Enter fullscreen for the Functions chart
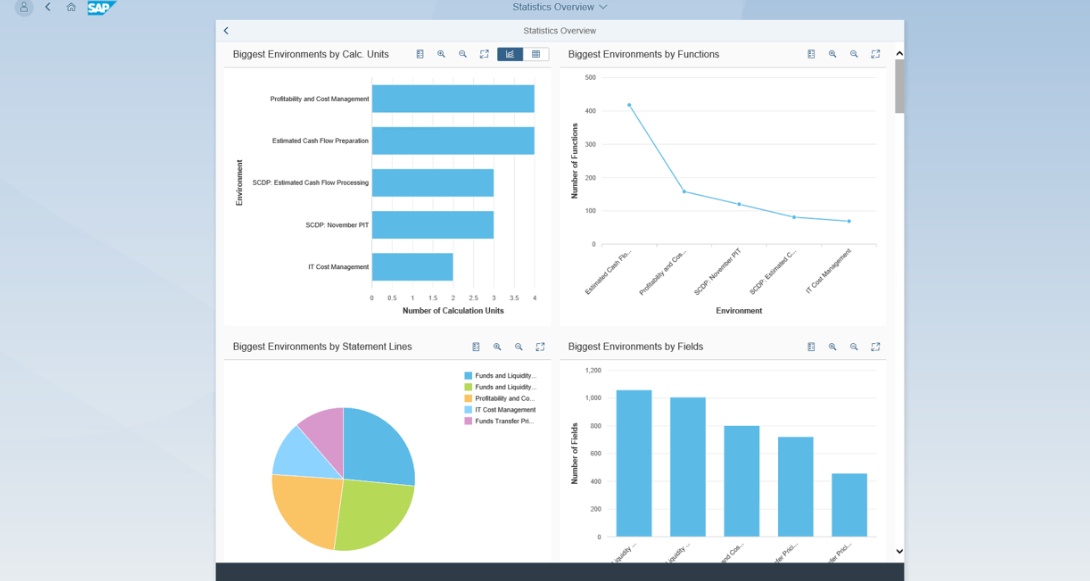The width and height of the screenshot is (1090, 581). point(875,54)
